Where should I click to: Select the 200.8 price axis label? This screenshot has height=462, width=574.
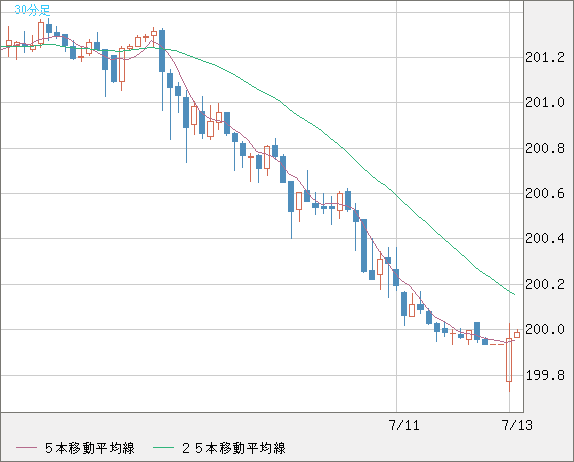tap(545, 148)
